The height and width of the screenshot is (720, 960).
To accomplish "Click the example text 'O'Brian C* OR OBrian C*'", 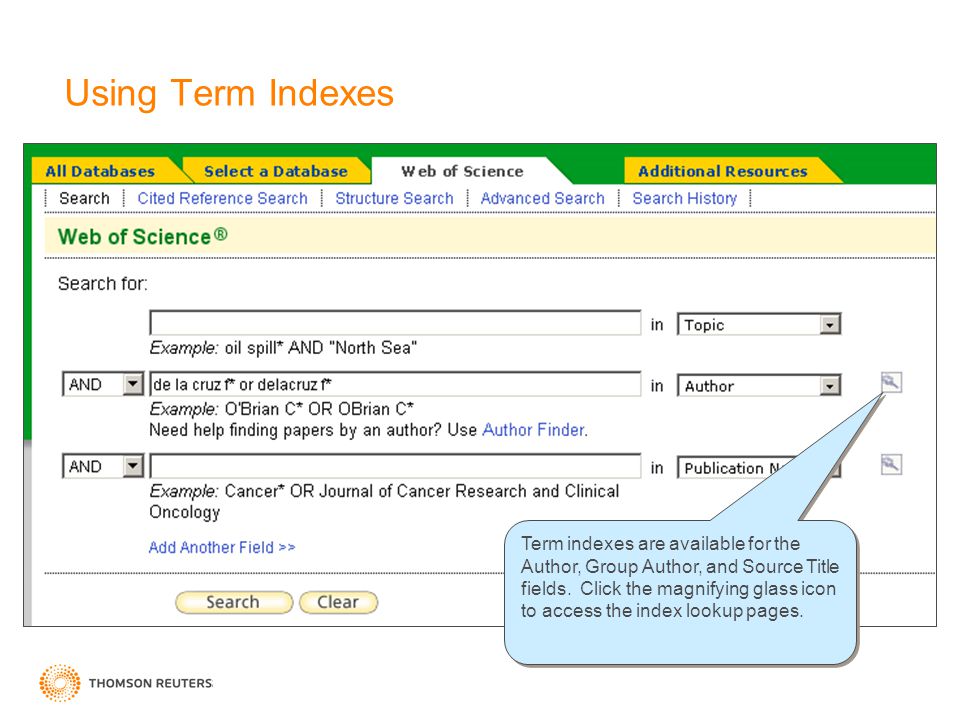I will click(319, 408).
